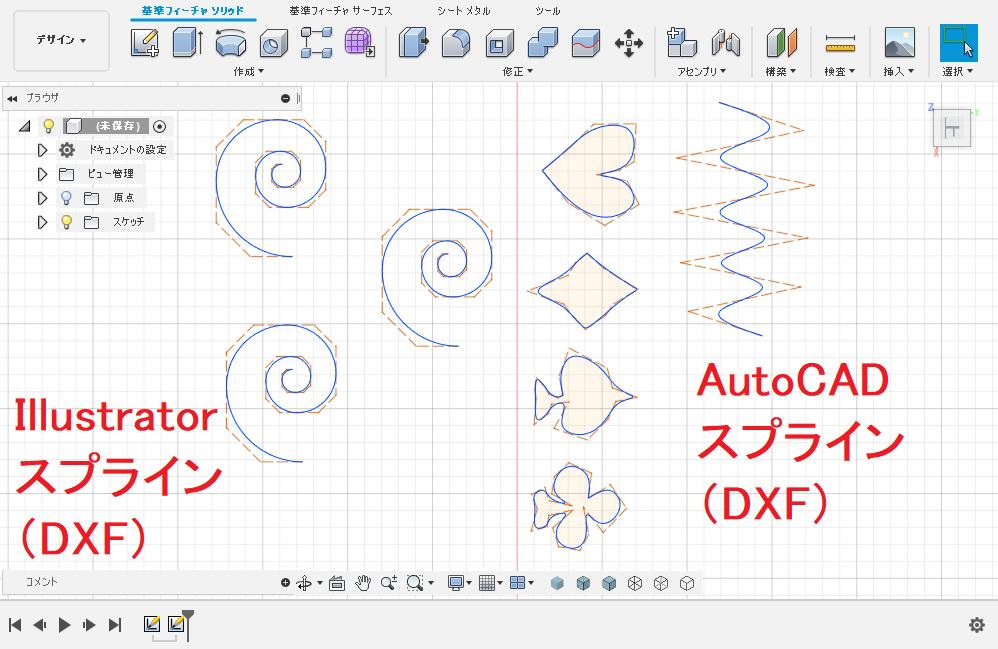Select the Create Sketch tool
998x649 pixels.
(x=145, y=43)
